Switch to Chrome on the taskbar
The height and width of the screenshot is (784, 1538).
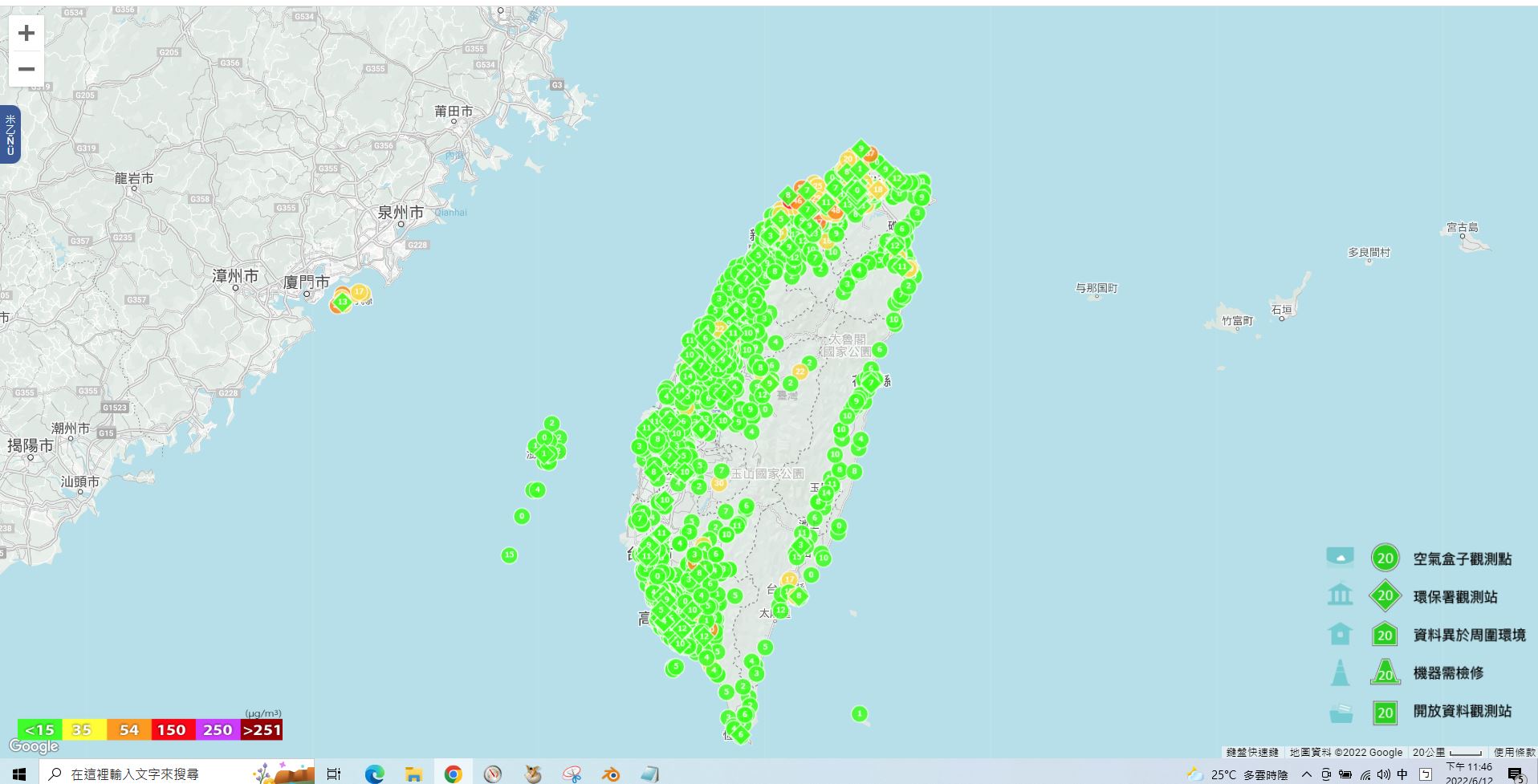tap(453, 774)
